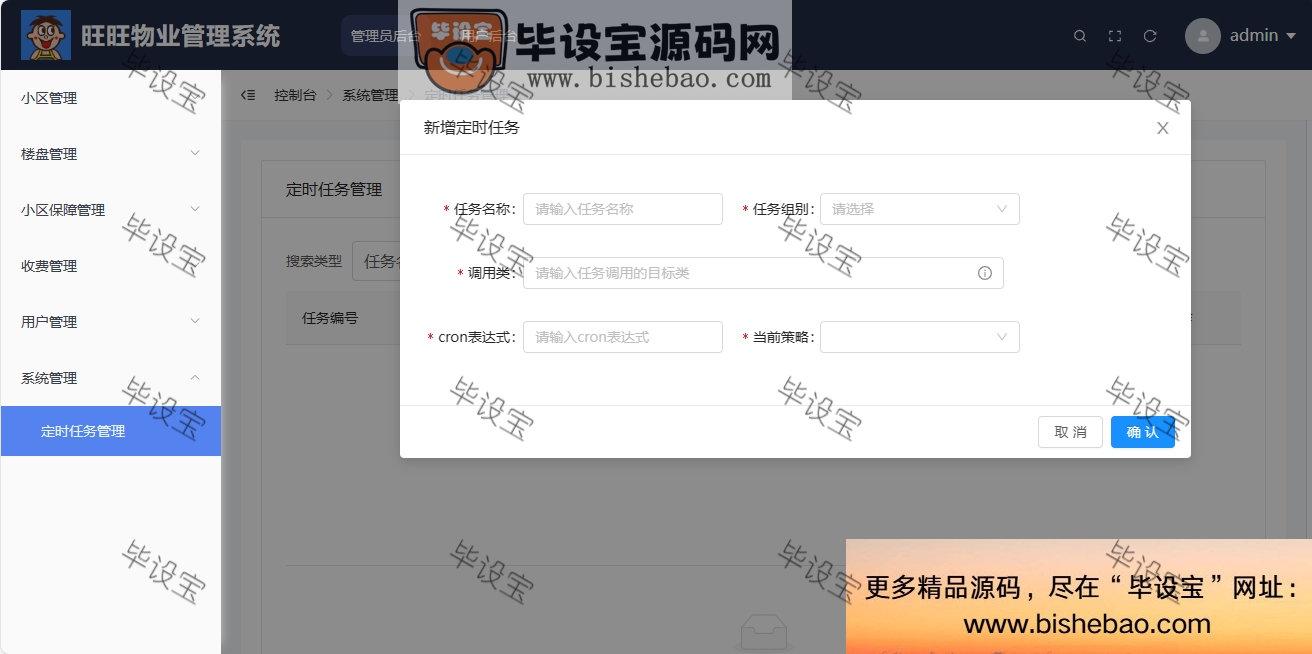Collapse the 系统管理 submenu
This screenshot has width=1312, height=654.
(110, 378)
